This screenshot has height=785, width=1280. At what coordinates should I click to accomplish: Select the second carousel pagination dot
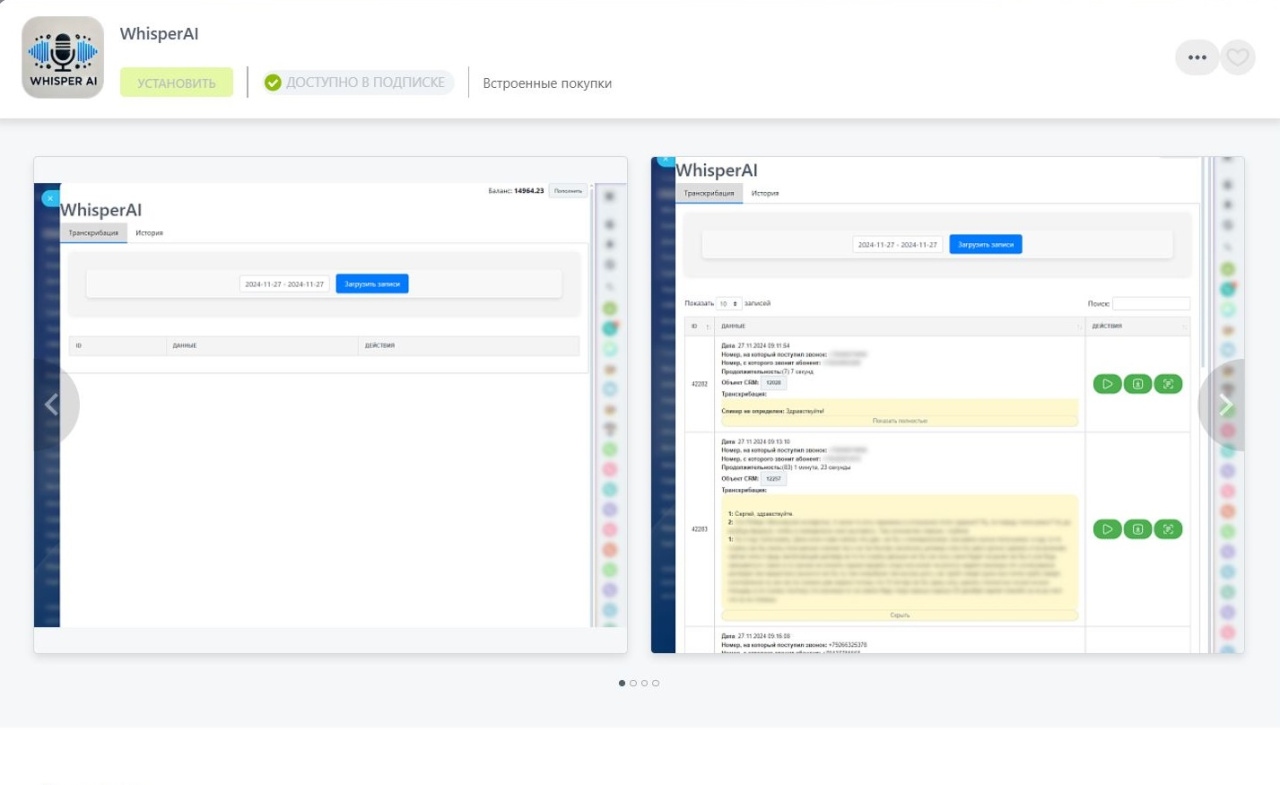(x=633, y=683)
